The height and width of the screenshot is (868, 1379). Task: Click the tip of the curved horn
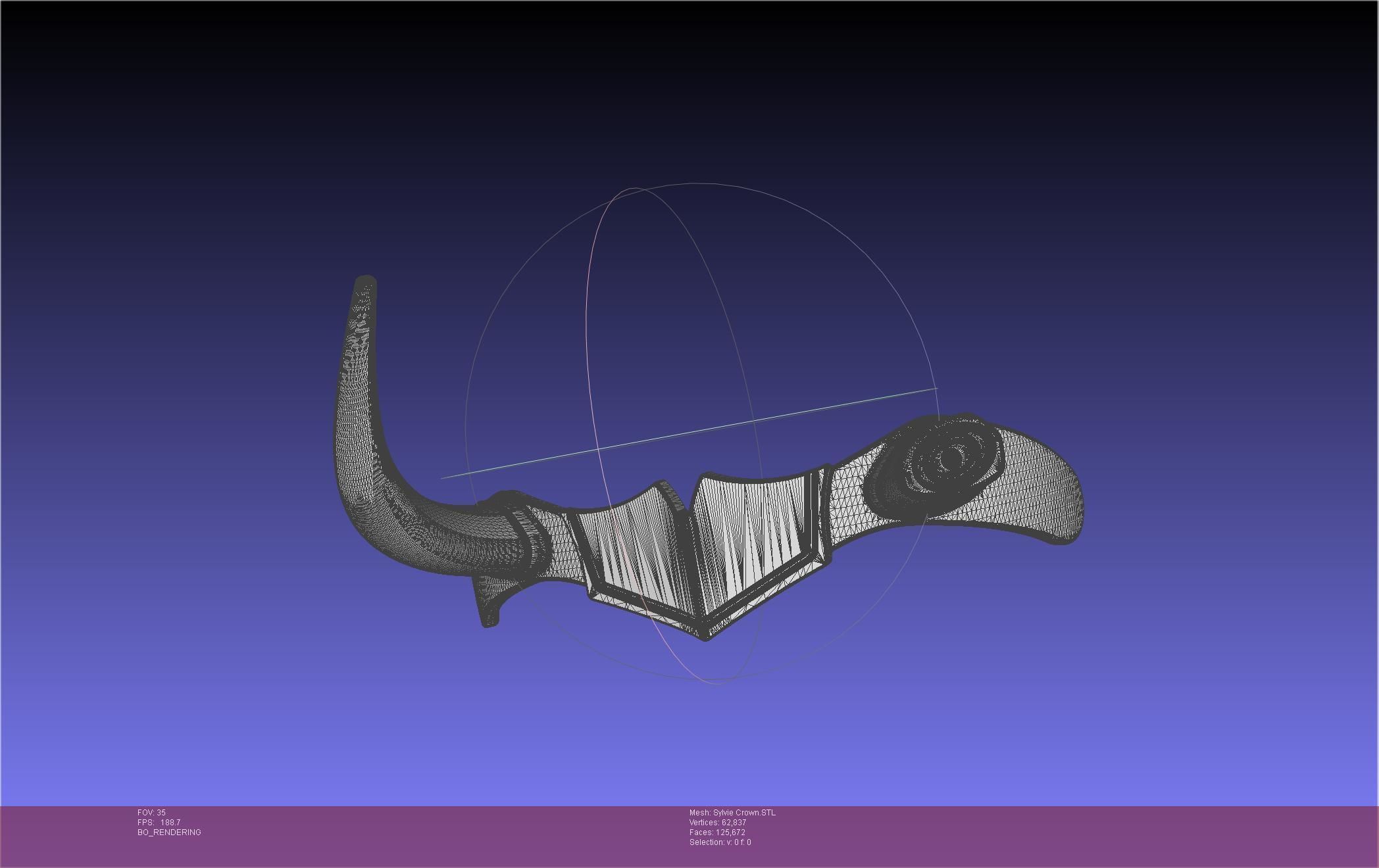click(x=366, y=283)
